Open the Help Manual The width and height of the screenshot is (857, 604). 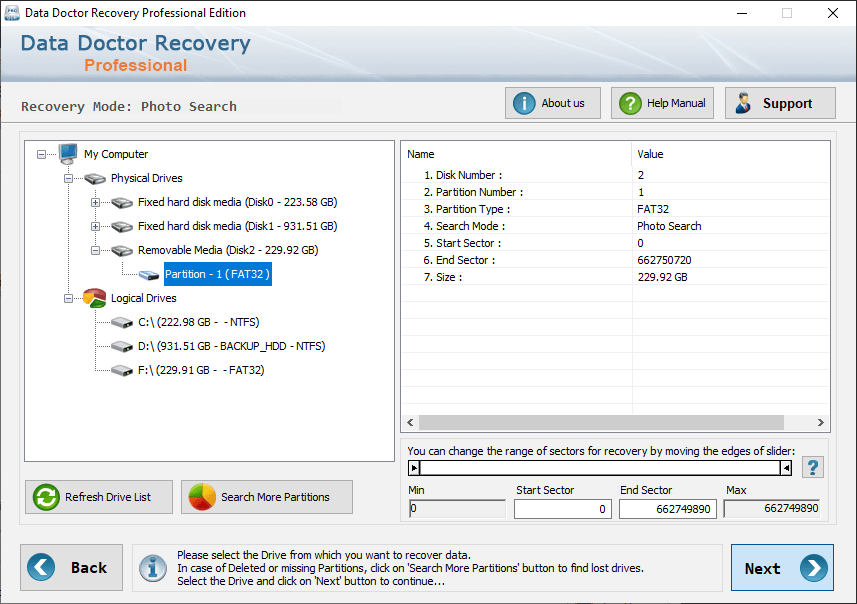(662, 103)
